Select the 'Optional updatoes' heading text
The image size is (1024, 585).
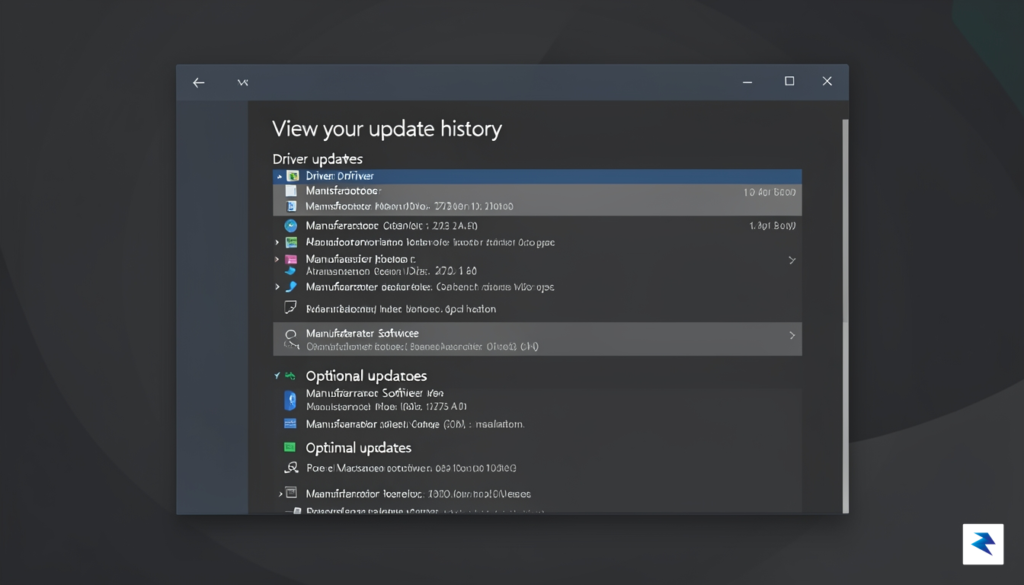pos(366,376)
